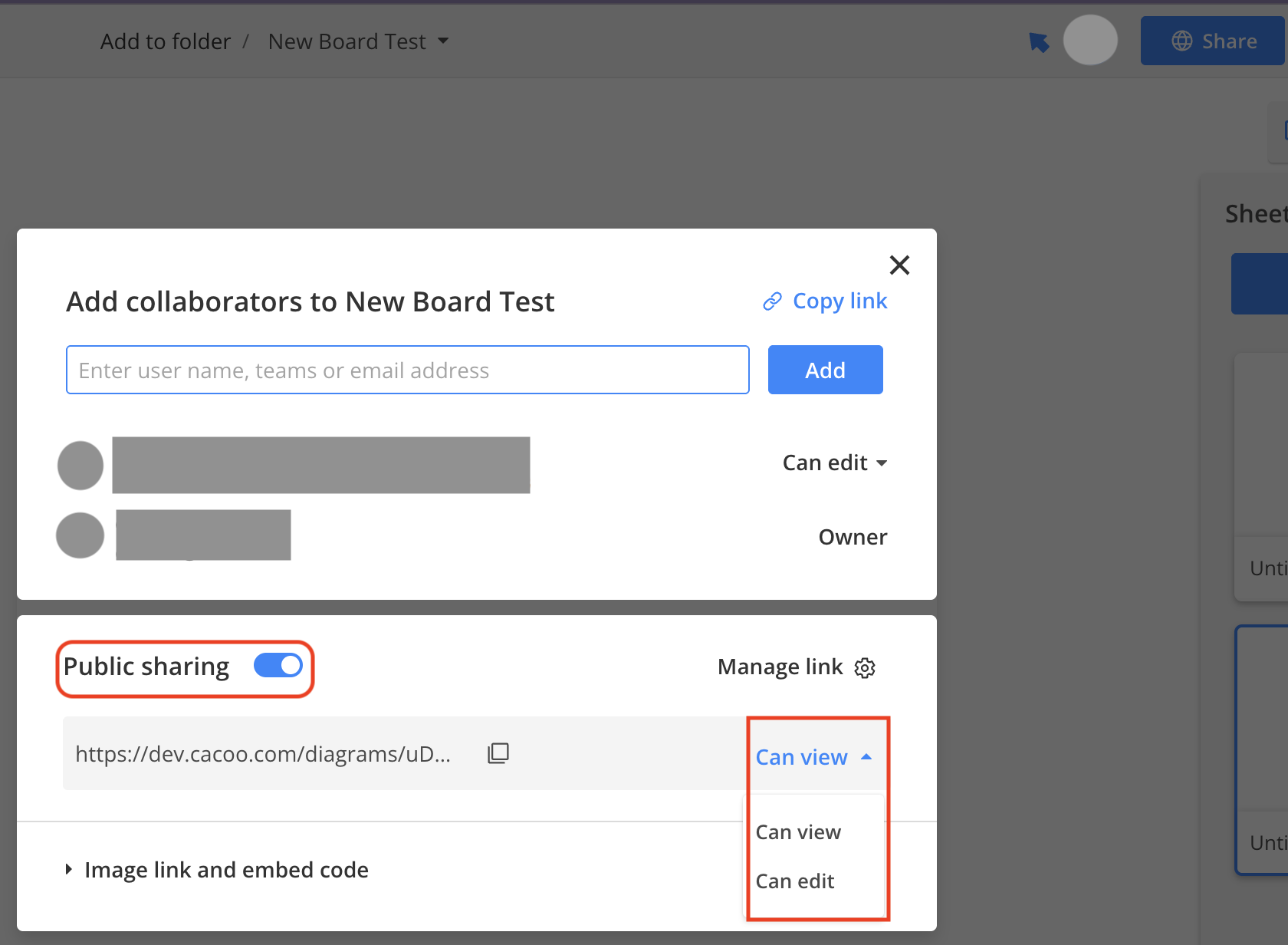Click the Add collaborator button
The image size is (1288, 945).
(826, 370)
